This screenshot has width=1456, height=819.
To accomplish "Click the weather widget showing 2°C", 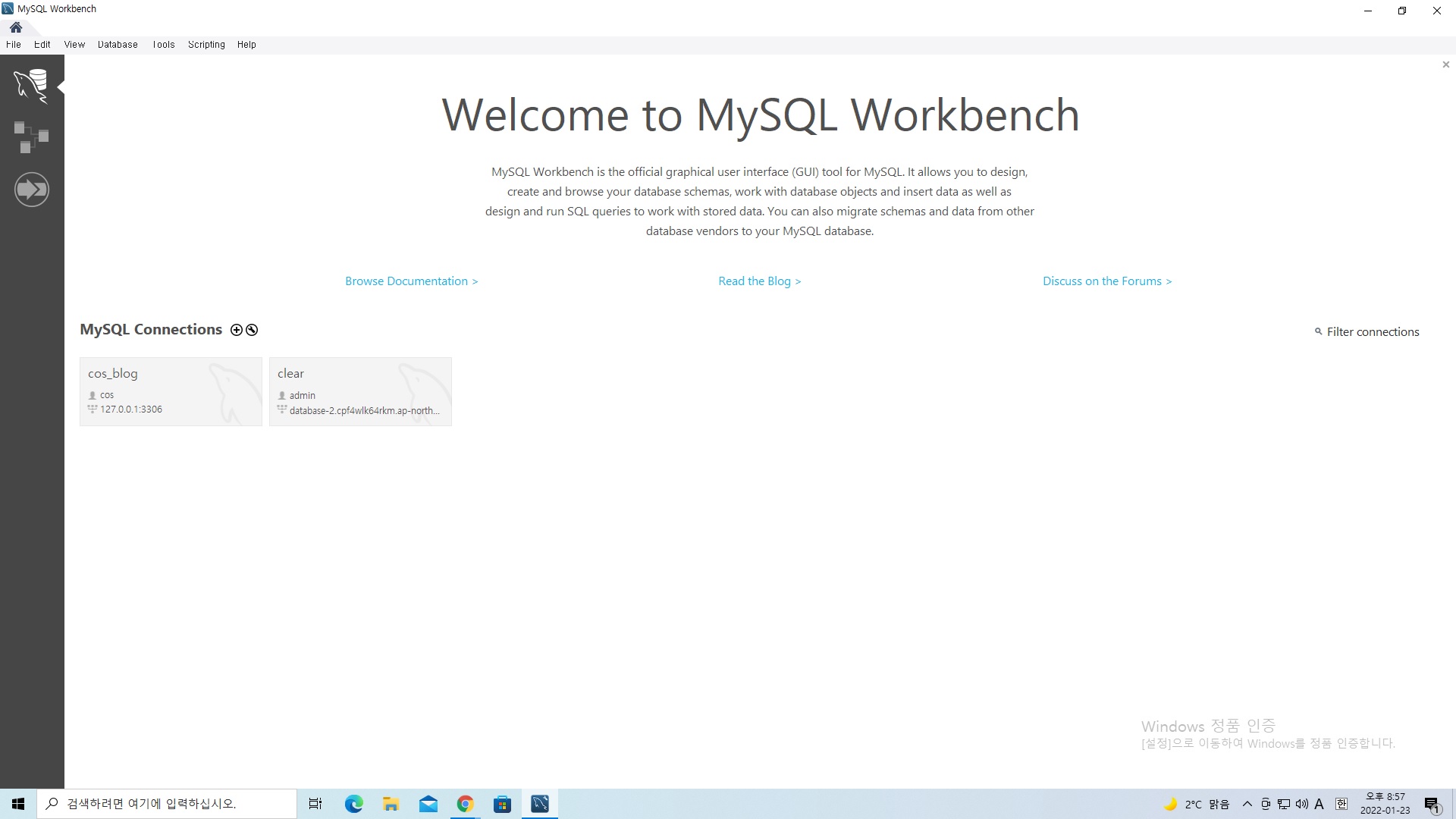I will [1197, 804].
